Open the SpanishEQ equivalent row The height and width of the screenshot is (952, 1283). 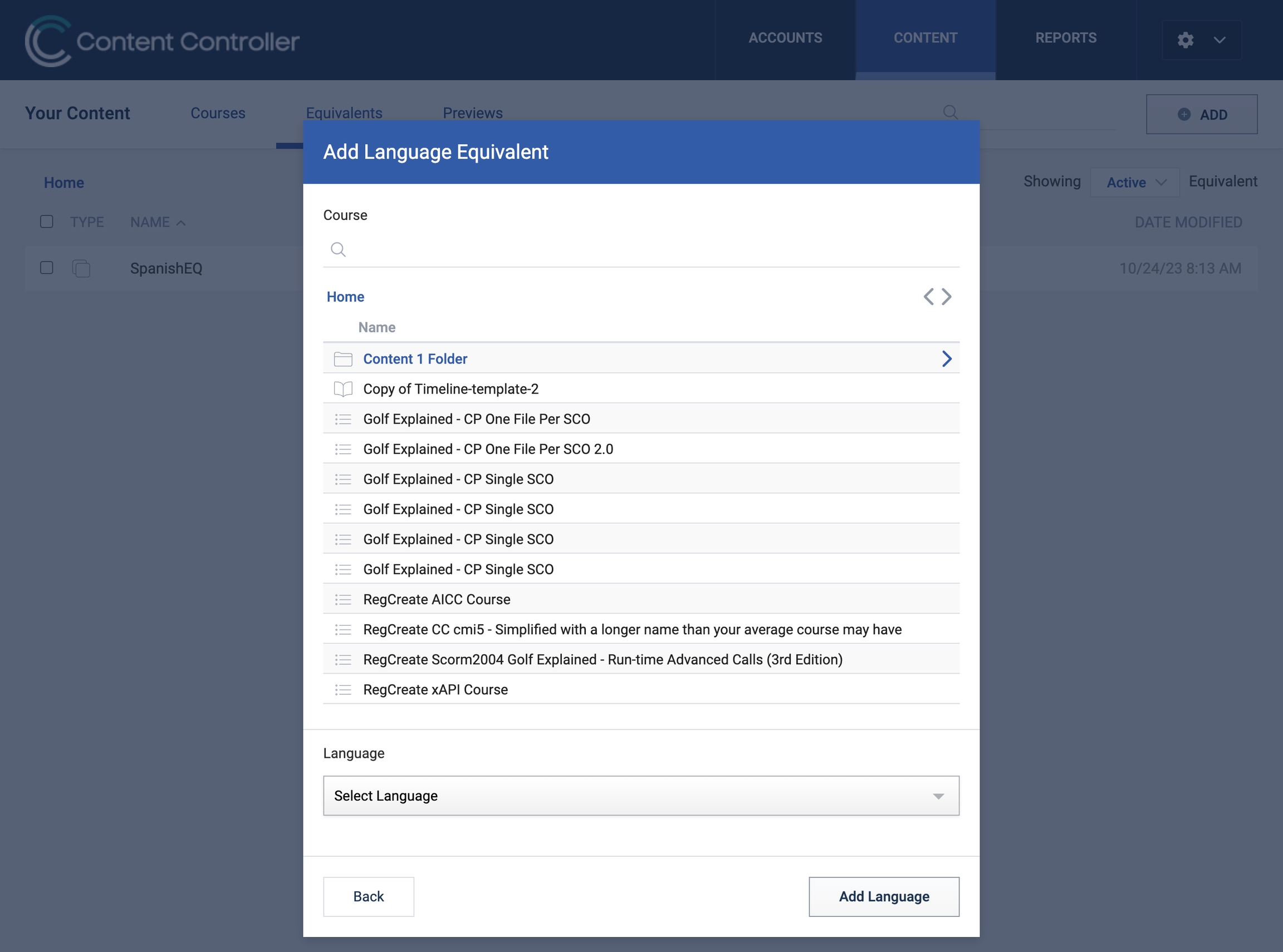(x=166, y=268)
